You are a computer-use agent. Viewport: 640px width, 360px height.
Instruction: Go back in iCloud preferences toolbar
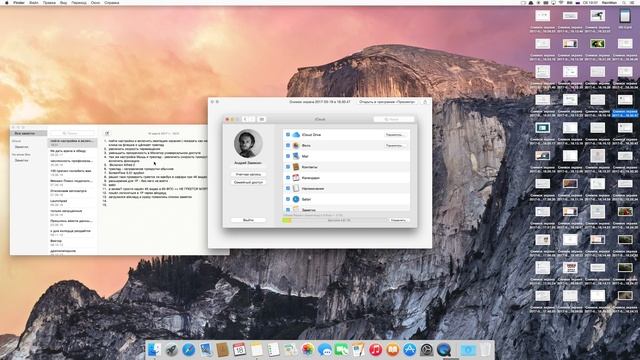click(245, 119)
